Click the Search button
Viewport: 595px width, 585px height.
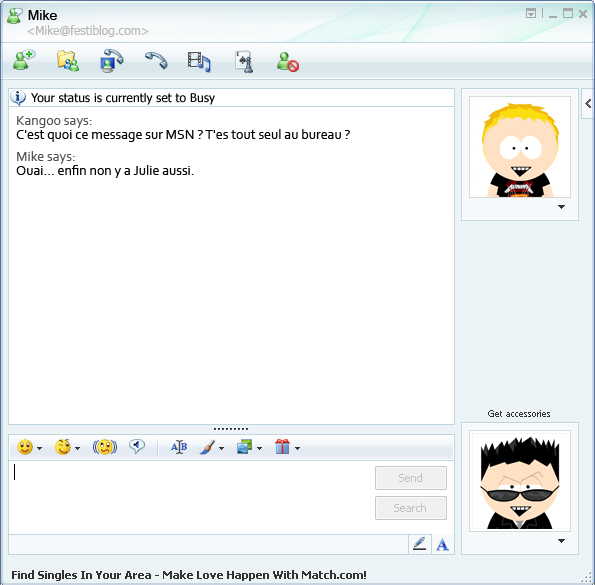[411, 508]
